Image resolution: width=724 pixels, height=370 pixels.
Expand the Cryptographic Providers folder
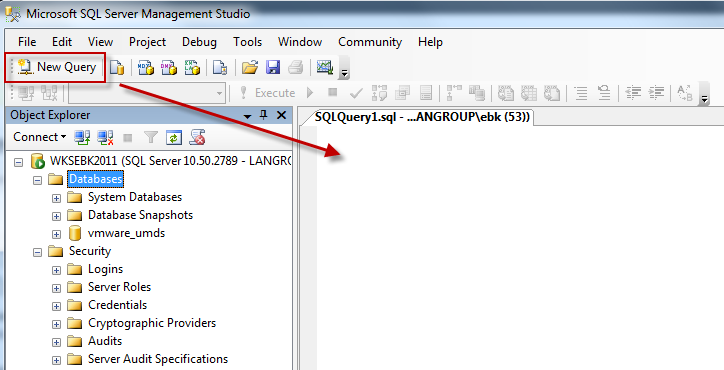(56, 324)
